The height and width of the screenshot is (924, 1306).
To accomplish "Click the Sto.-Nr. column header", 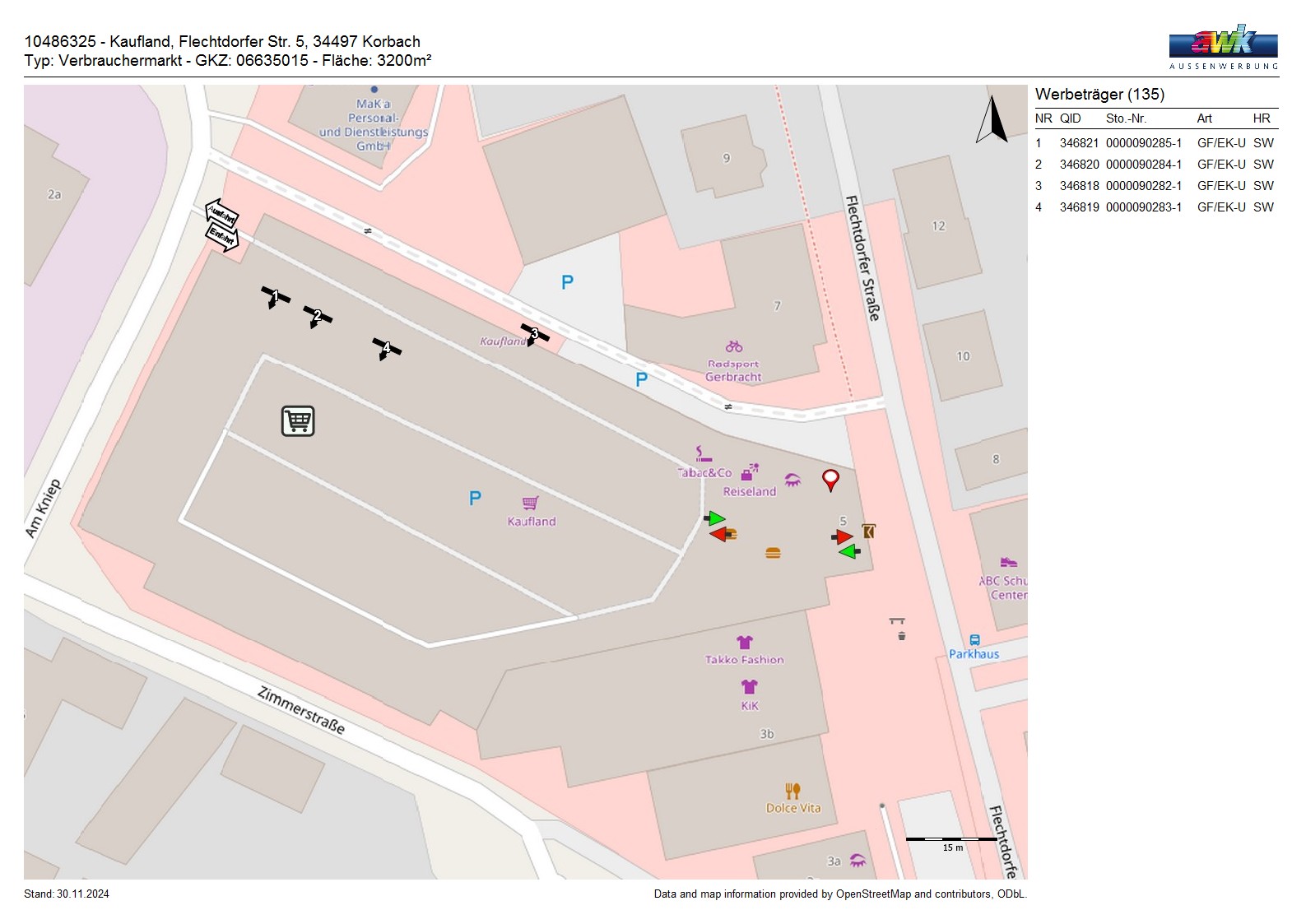I will tap(1126, 118).
